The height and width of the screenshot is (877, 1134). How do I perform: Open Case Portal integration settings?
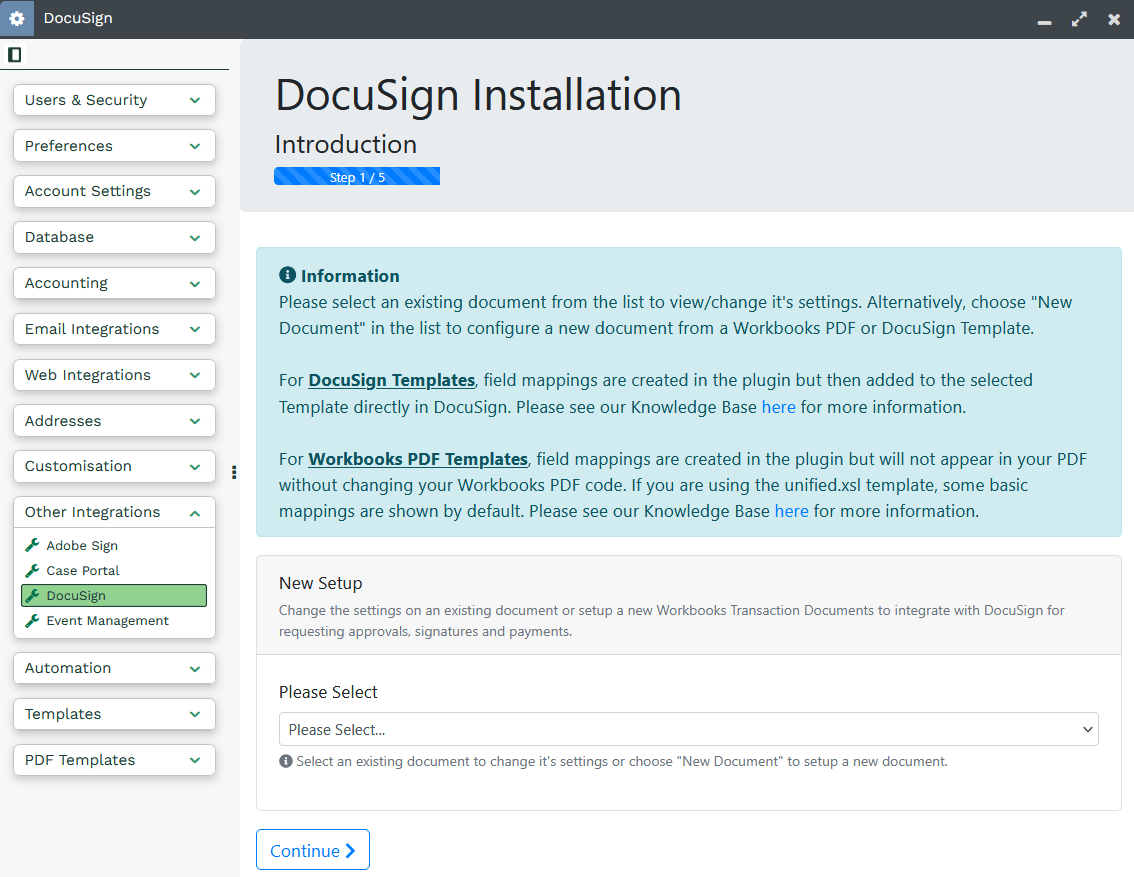[82, 570]
